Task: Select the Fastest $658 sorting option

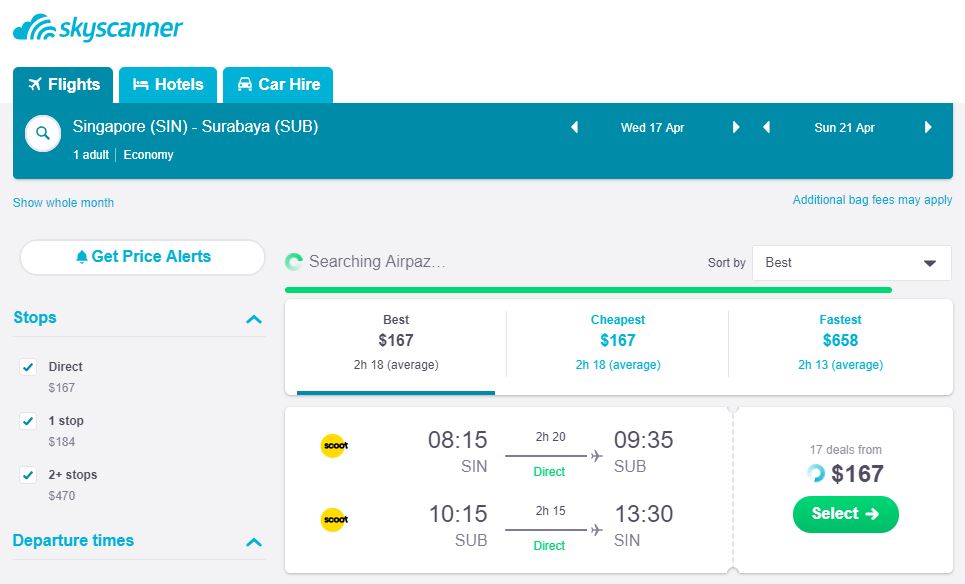Action: 840,341
